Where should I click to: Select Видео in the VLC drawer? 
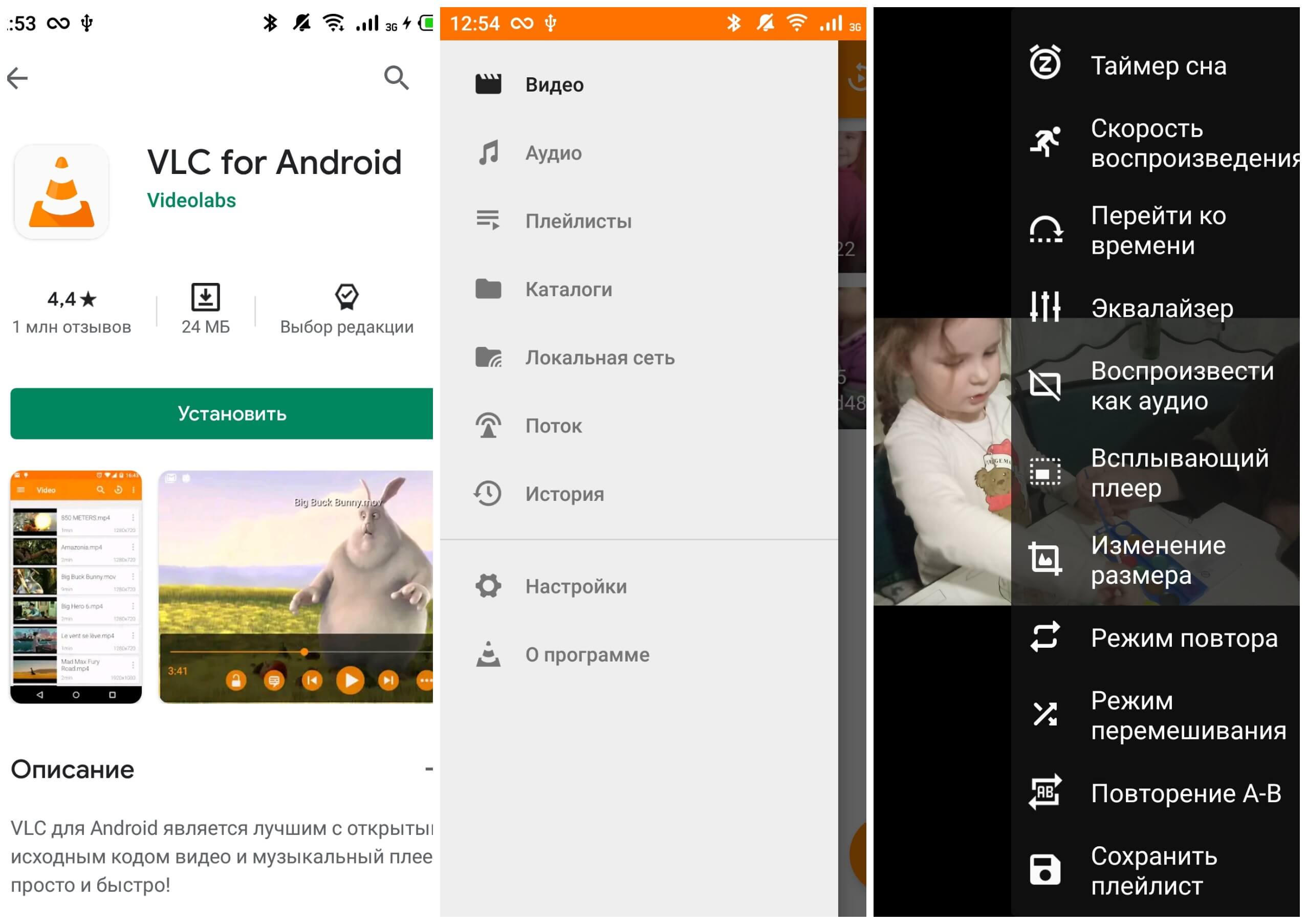(x=639, y=85)
